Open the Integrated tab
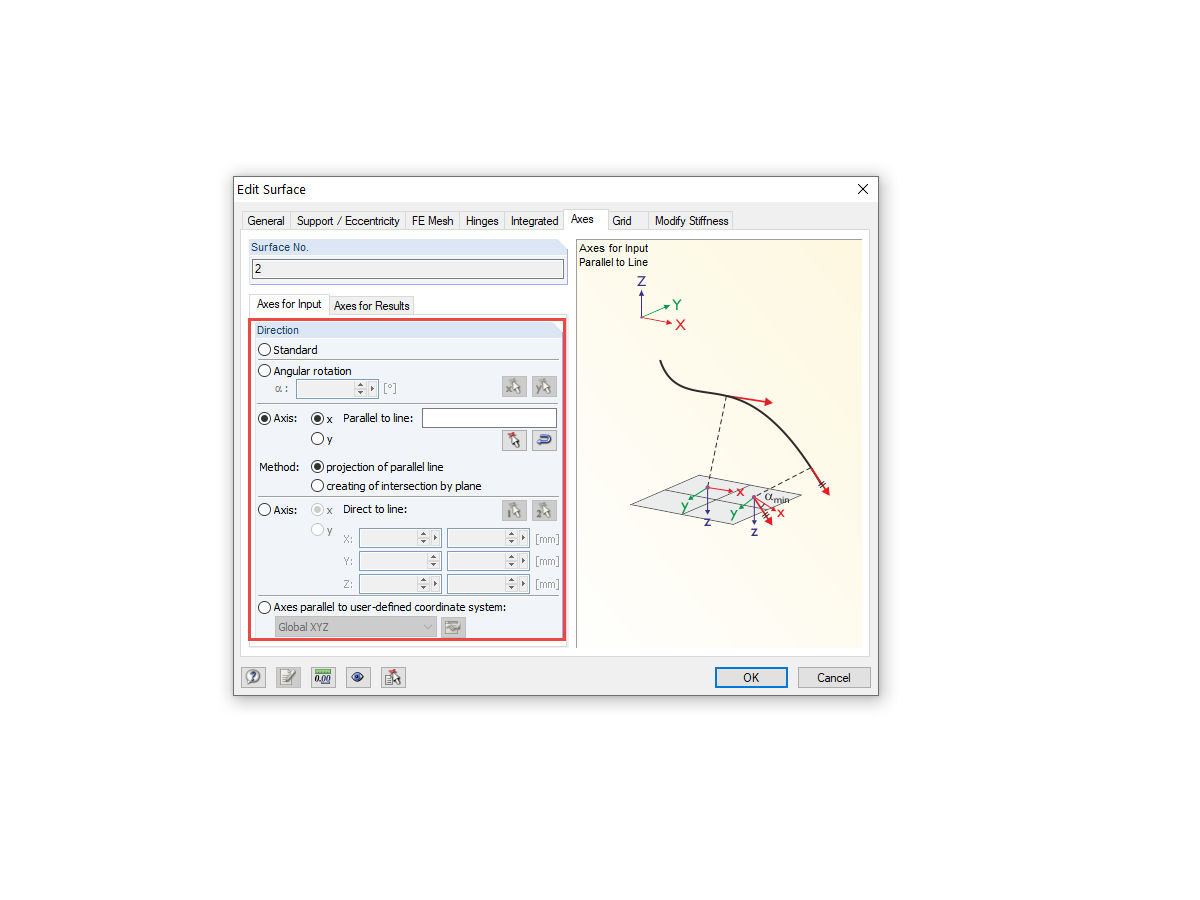The image size is (1200, 900). (534, 221)
